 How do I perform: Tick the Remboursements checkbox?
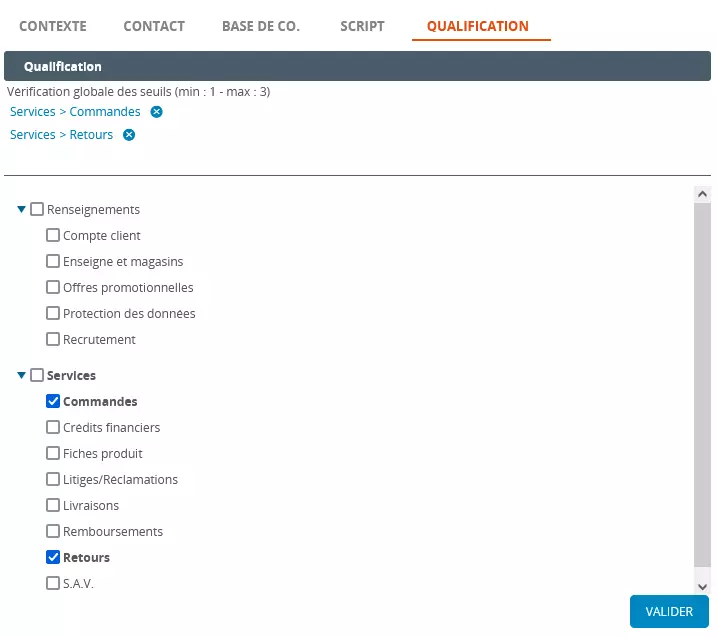(x=53, y=532)
